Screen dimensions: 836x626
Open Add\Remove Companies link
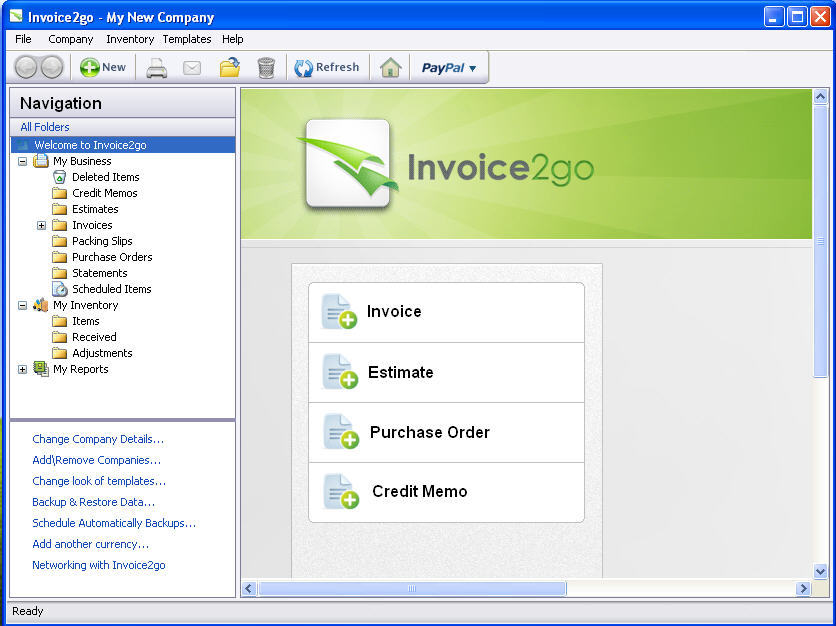[x=97, y=460]
